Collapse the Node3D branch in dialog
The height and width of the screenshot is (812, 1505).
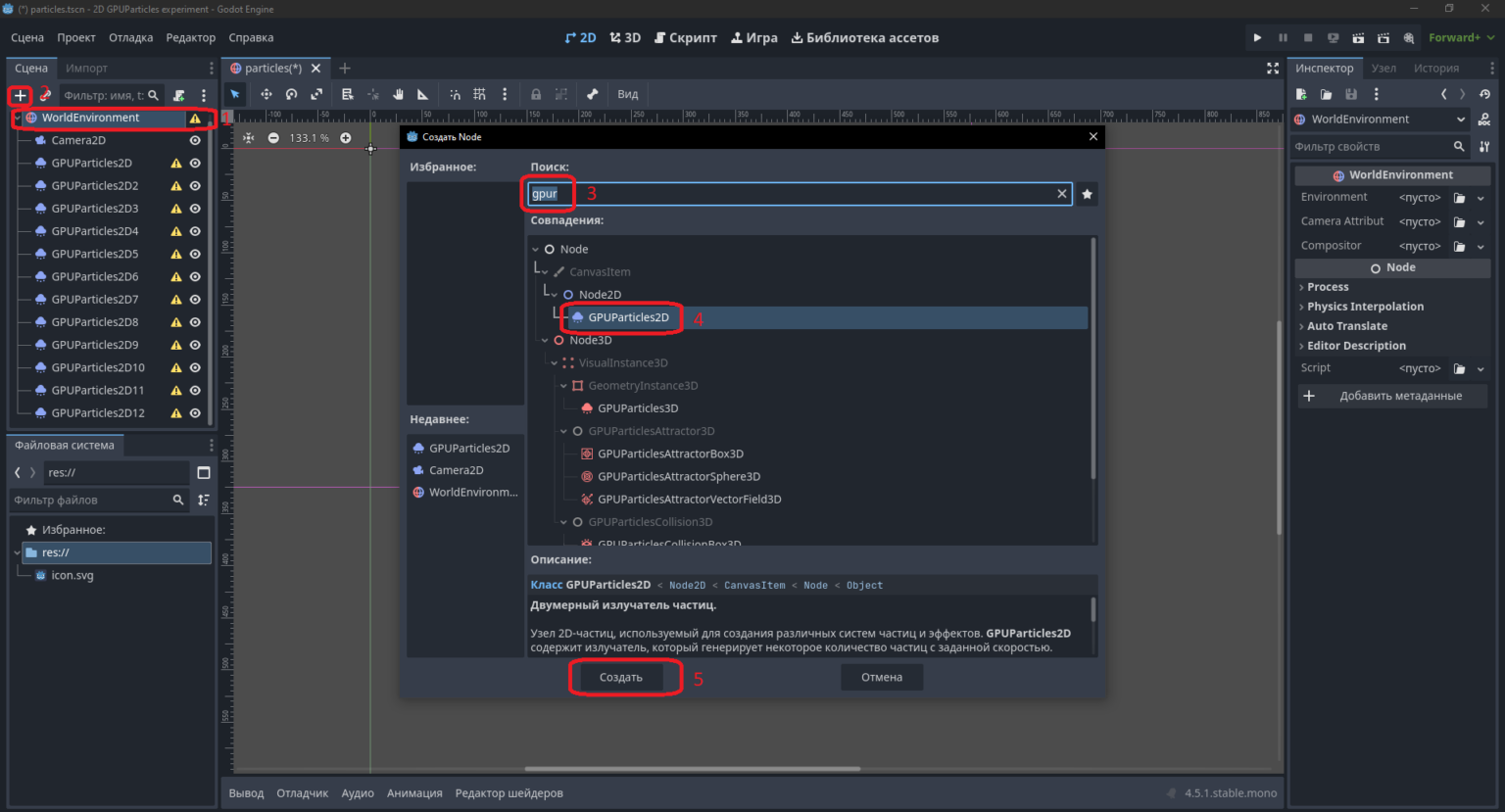click(x=545, y=341)
